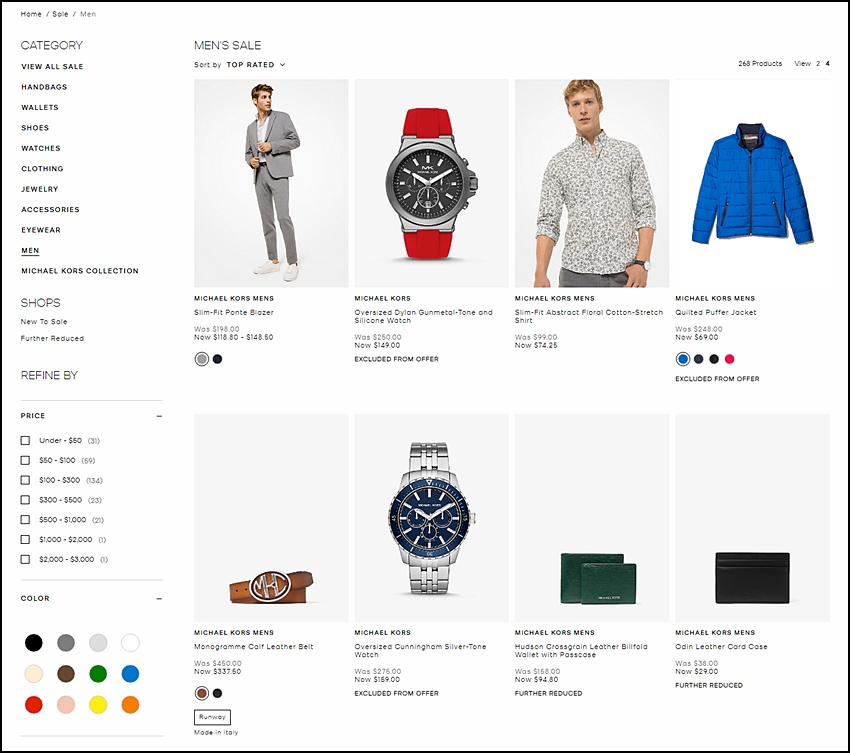
Task: Check the $300 - $500 price filter
Action: (25, 500)
